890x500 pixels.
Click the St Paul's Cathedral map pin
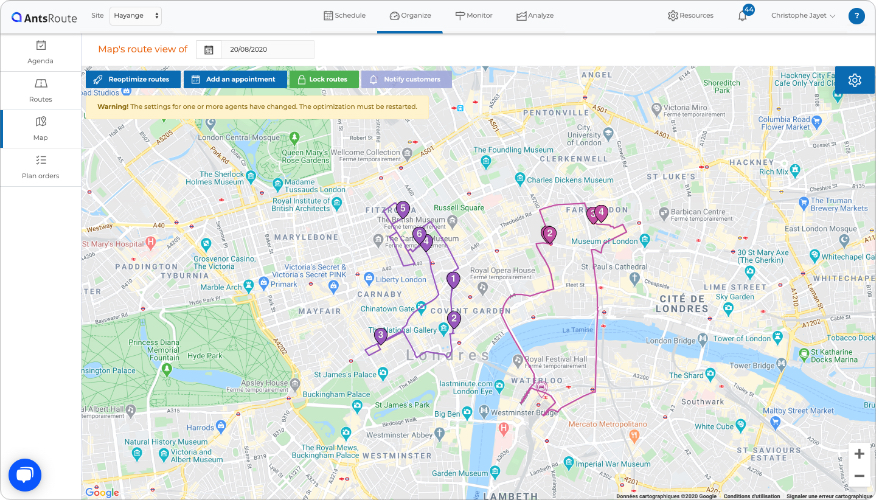tap(635, 278)
